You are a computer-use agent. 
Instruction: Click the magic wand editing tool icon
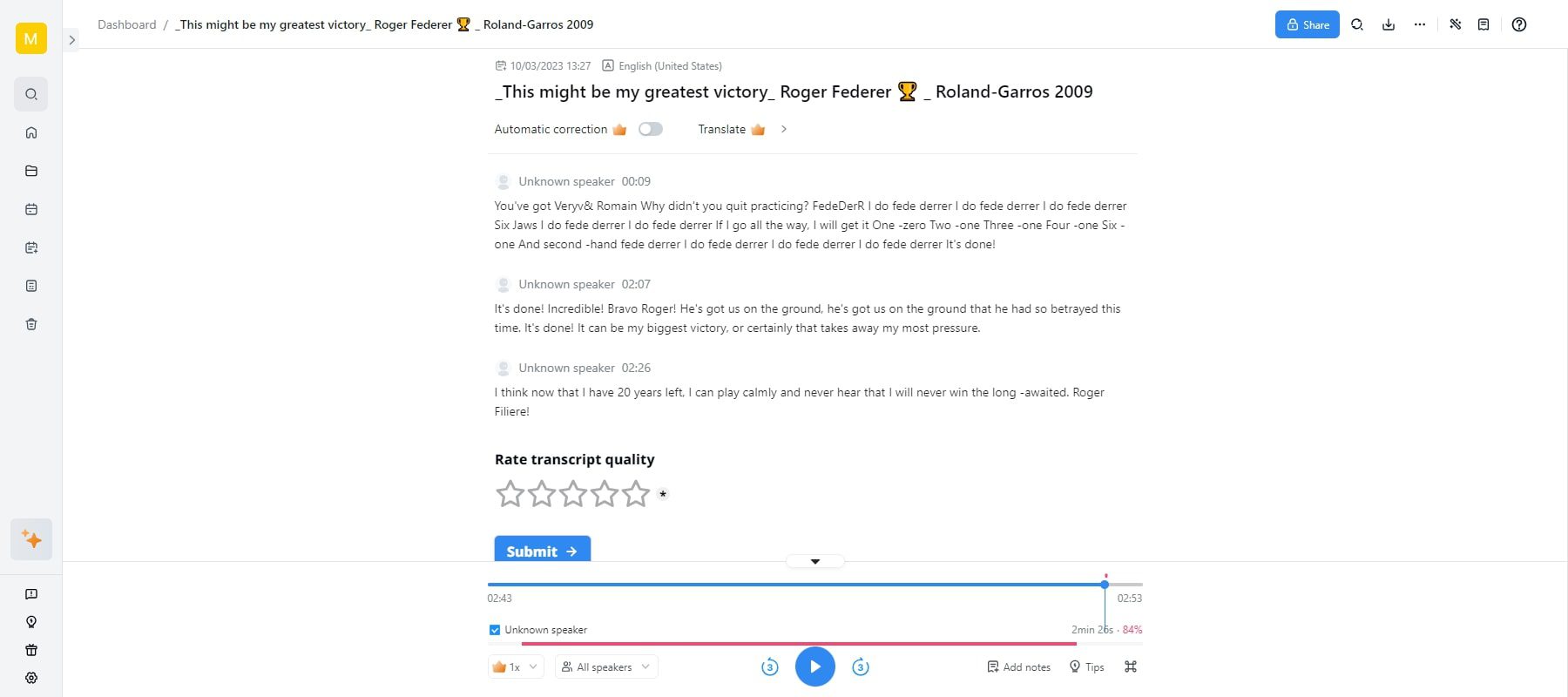point(1455,24)
